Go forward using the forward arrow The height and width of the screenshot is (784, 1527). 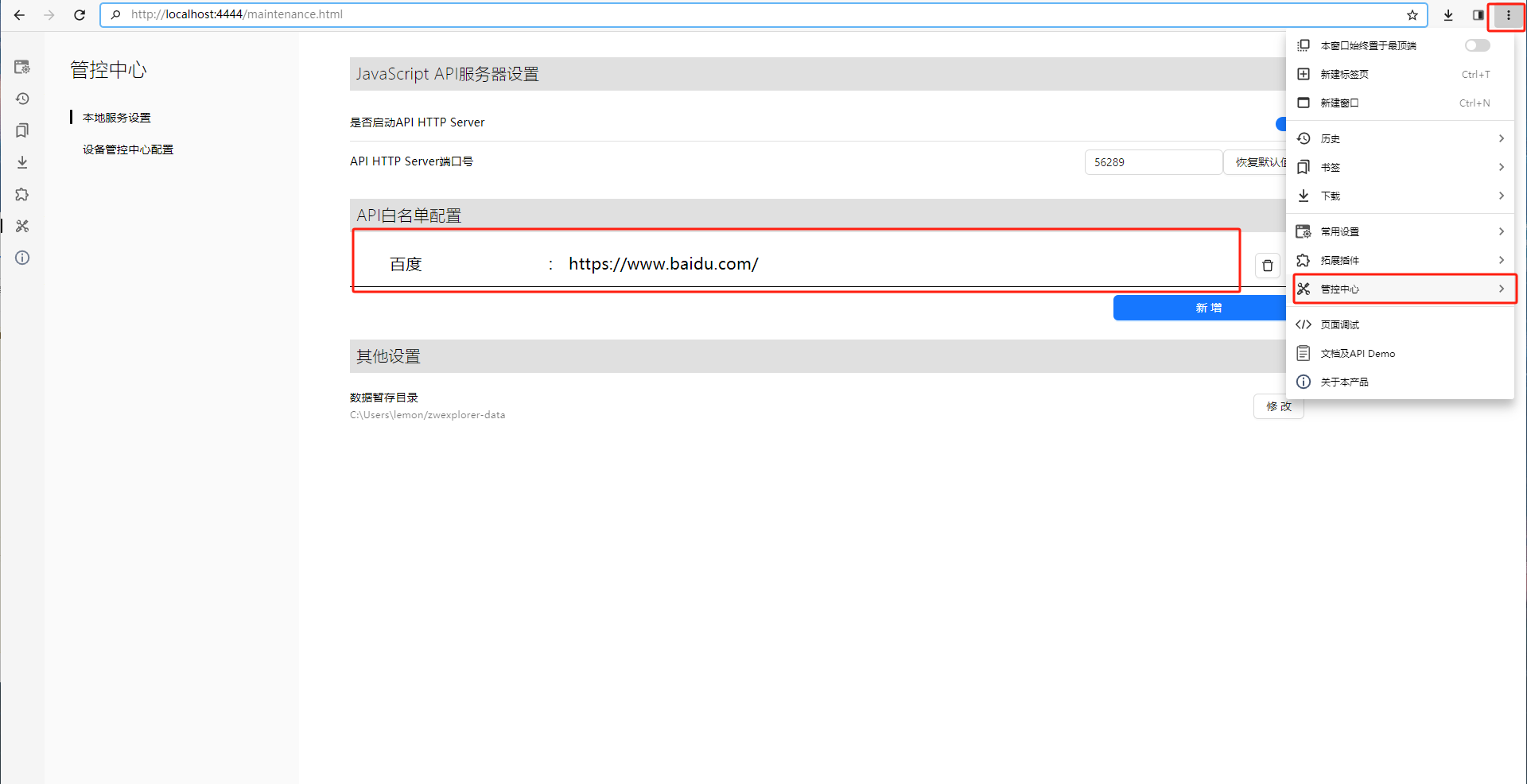[49, 15]
